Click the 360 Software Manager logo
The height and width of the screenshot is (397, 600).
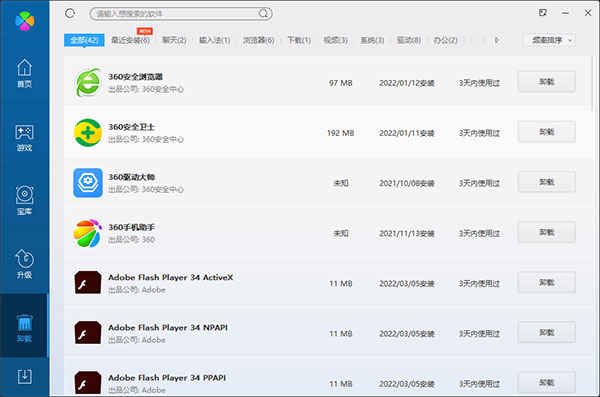point(24,20)
